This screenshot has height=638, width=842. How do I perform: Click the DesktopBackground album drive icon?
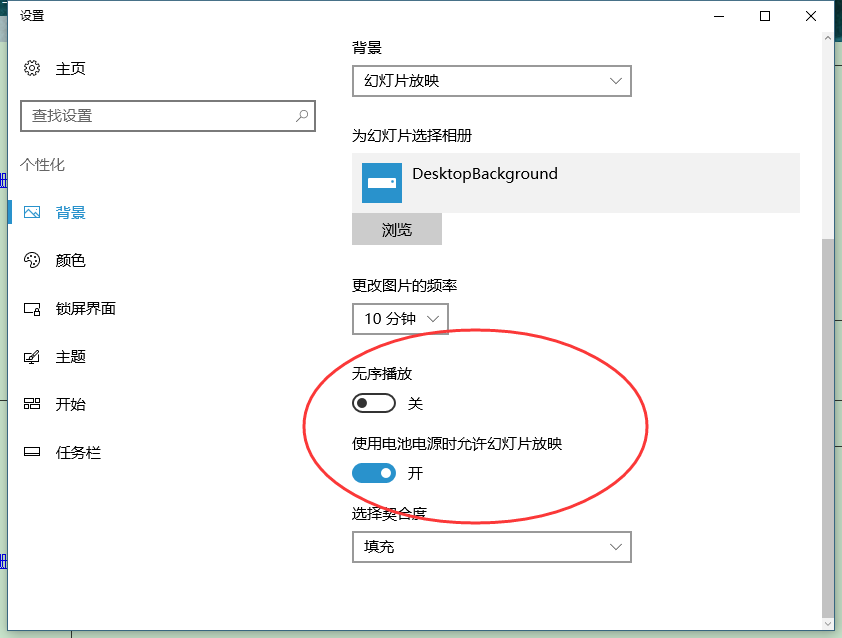pyautogui.click(x=382, y=183)
